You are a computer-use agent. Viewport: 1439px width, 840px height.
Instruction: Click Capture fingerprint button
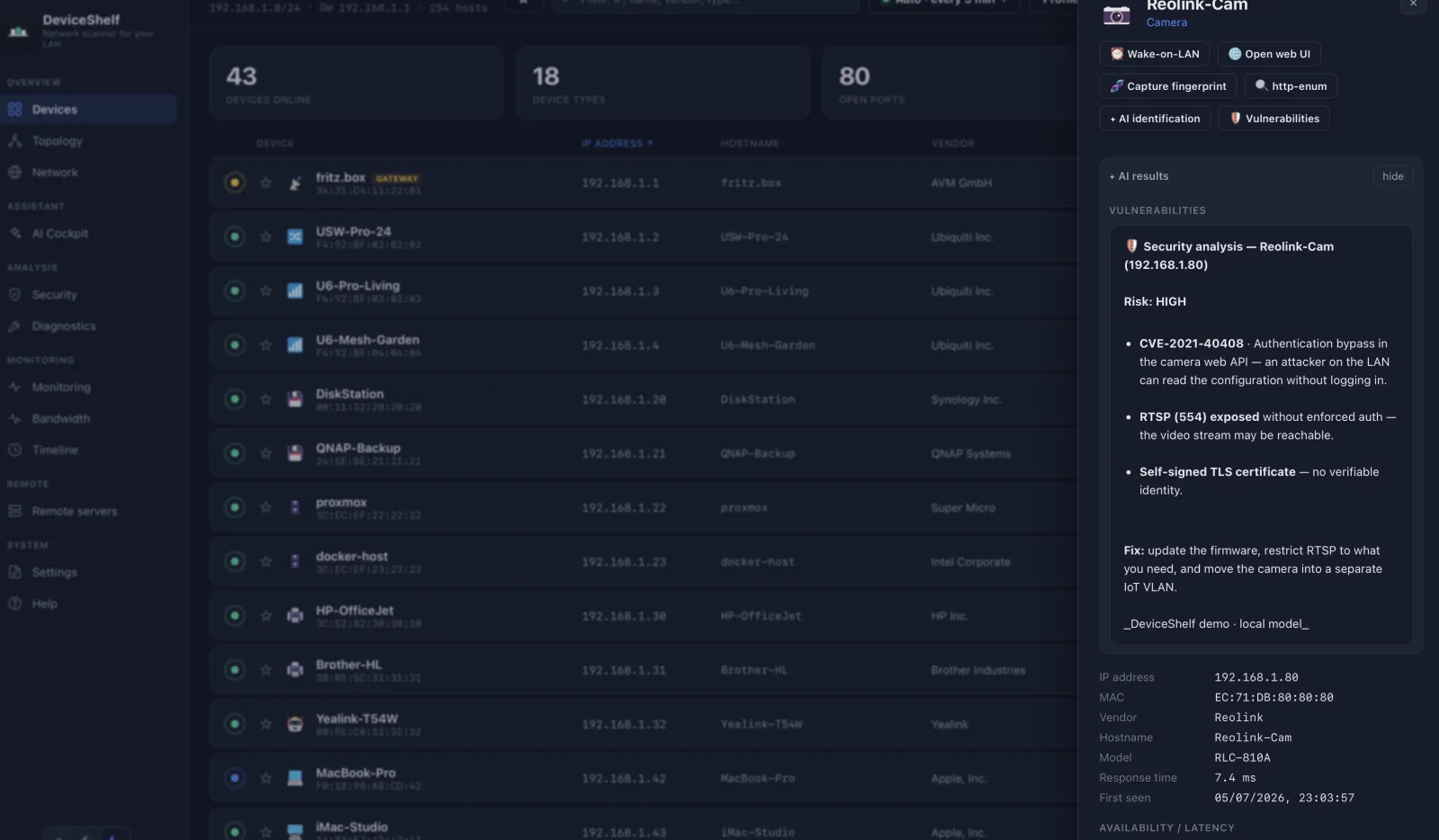(x=1167, y=86)
